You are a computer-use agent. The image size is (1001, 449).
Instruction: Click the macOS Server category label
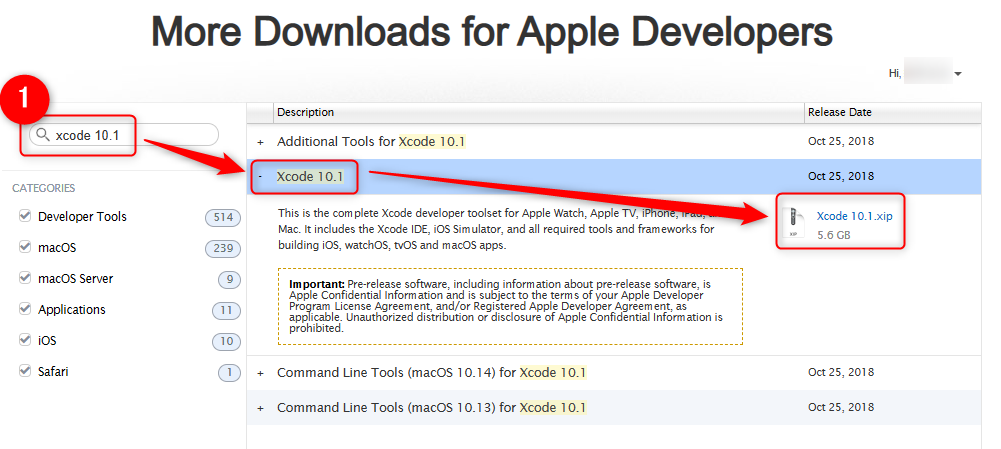tap(75, 278)
